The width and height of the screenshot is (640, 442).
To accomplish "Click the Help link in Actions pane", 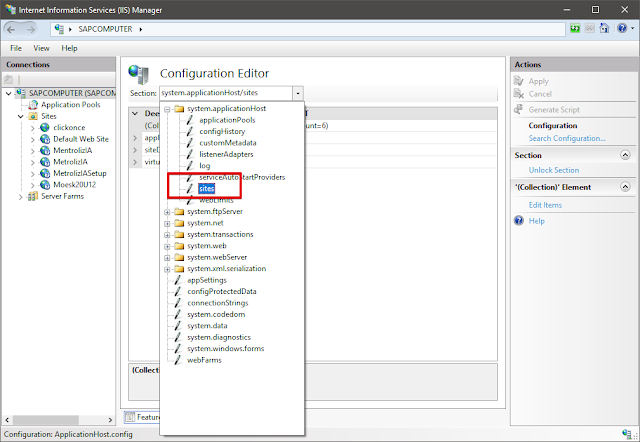I will (x=537, y=221).
